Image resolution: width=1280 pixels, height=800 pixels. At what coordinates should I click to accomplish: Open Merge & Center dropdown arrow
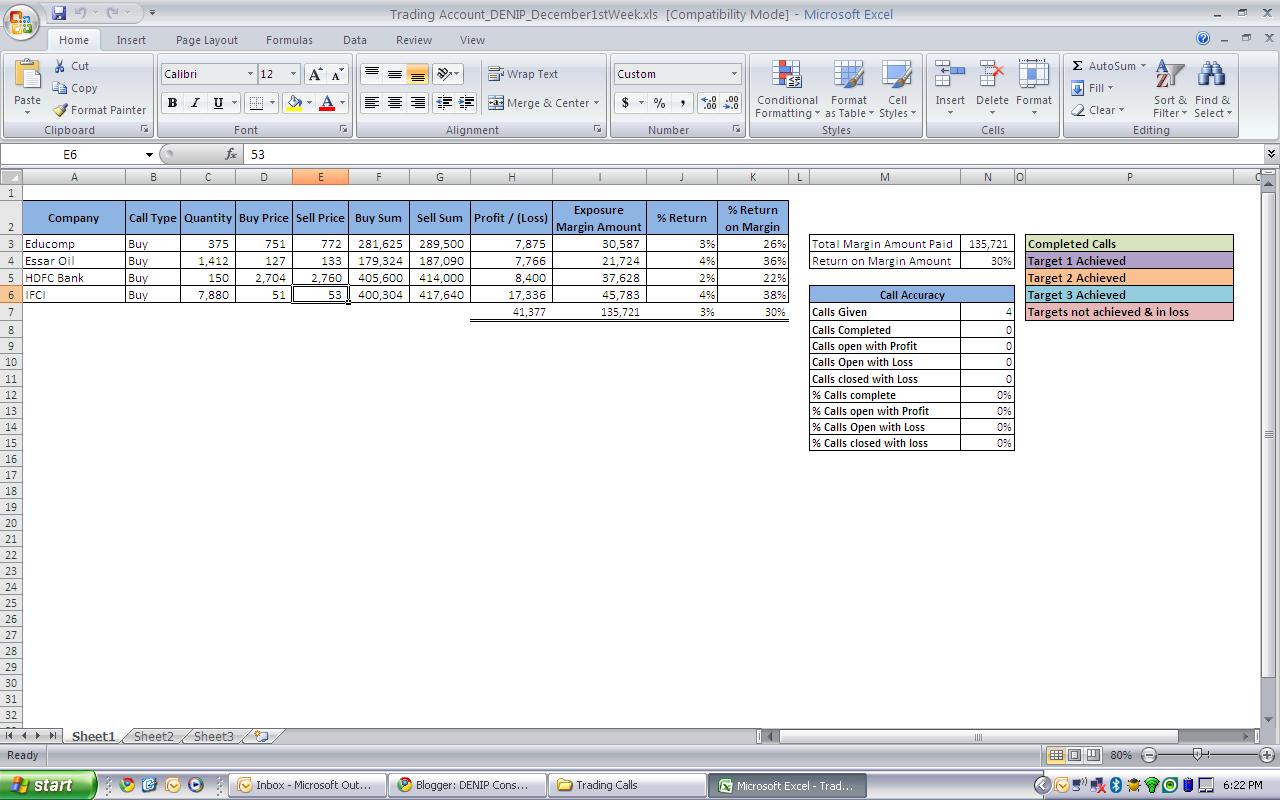(596, 103)
